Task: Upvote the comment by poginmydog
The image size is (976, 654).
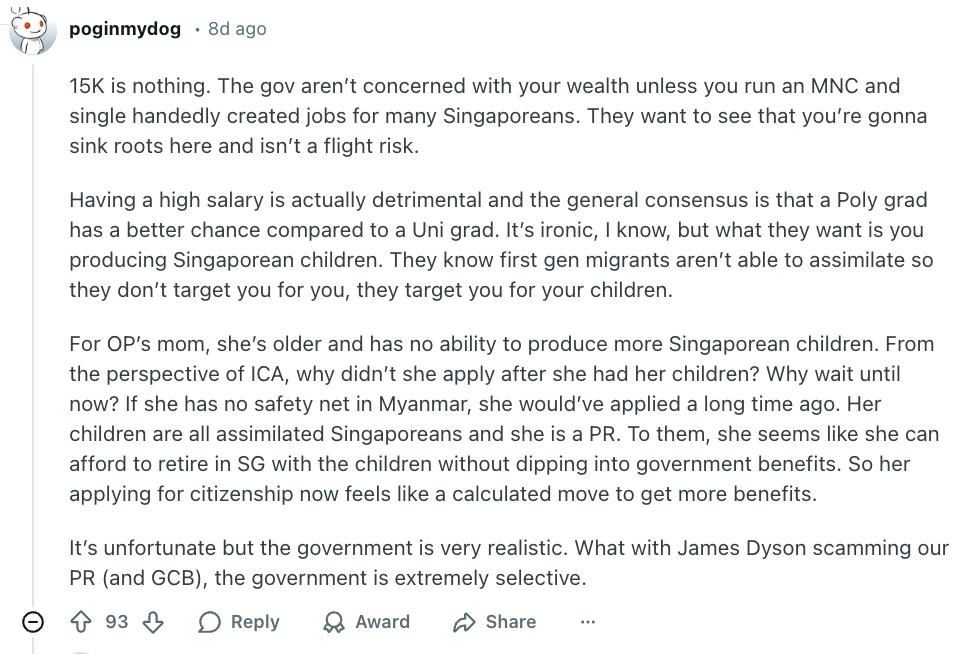Action: [x=81, y=622]
